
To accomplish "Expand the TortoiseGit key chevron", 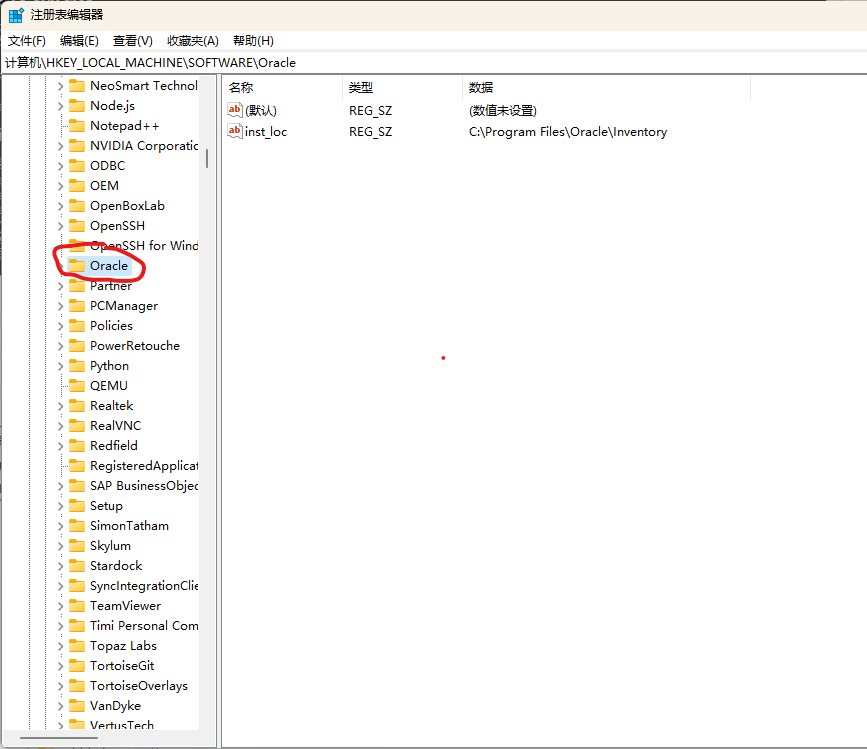I will (60, 666).
